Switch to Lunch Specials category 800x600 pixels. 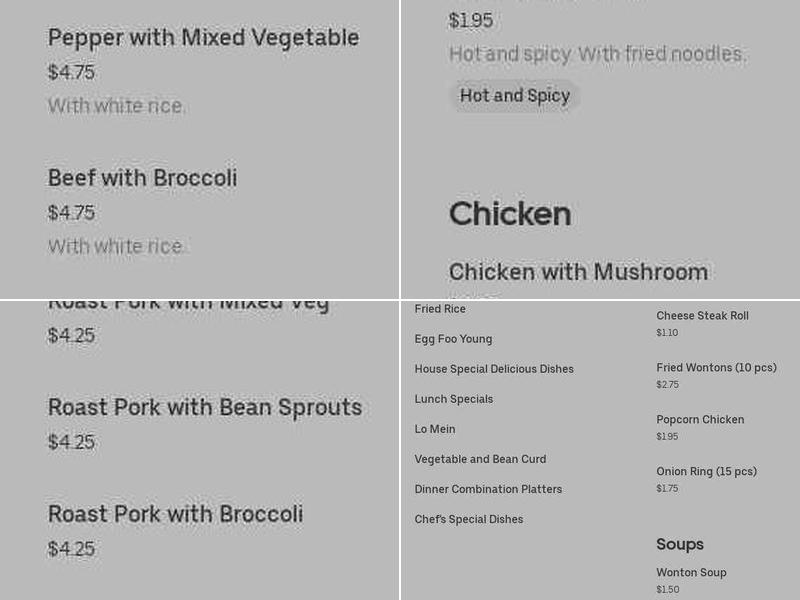tap(454, 399)
